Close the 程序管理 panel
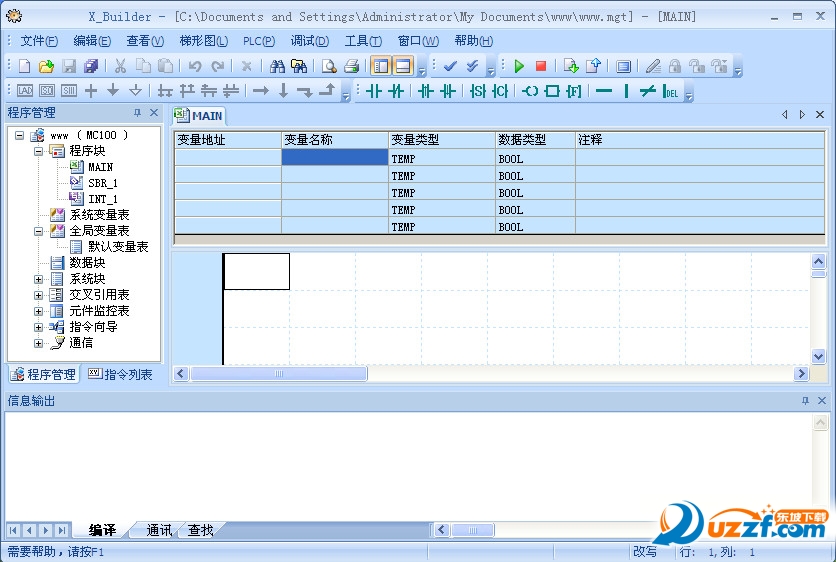 point(154,113)
